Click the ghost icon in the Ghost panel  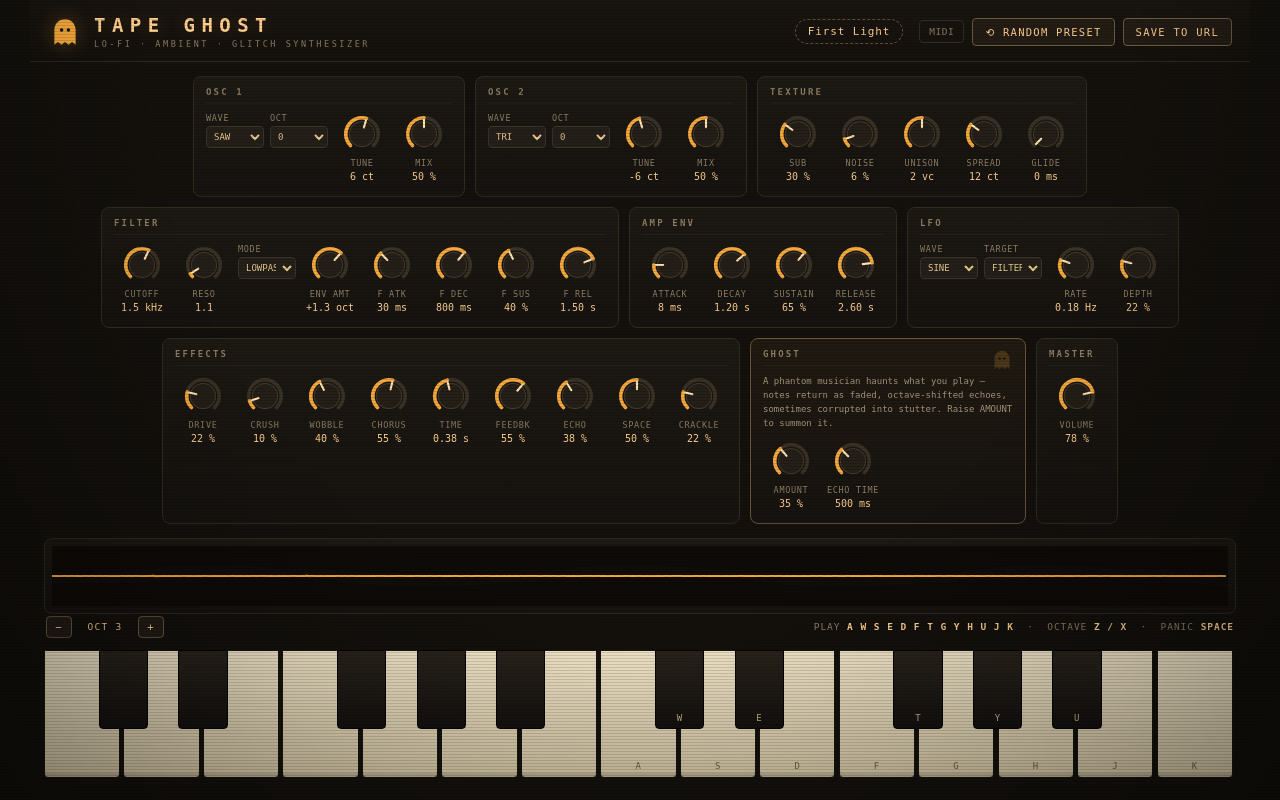1002,360
